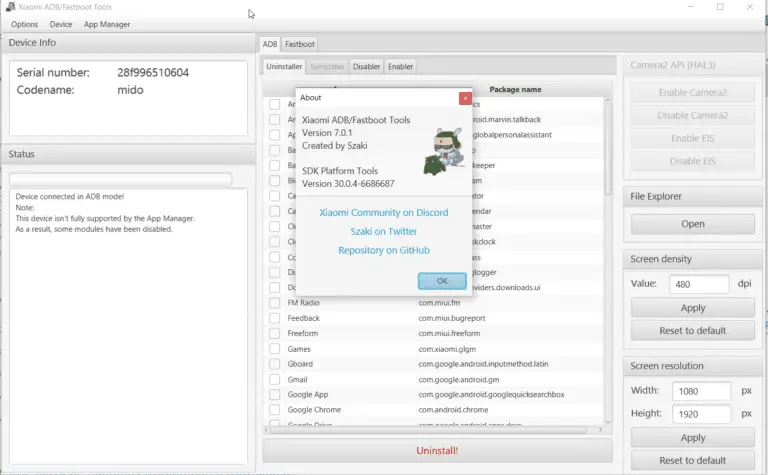Viewport: 768px width, 475px height.
Task: Open the App Manager menu
Action: [x=107, y=24]
